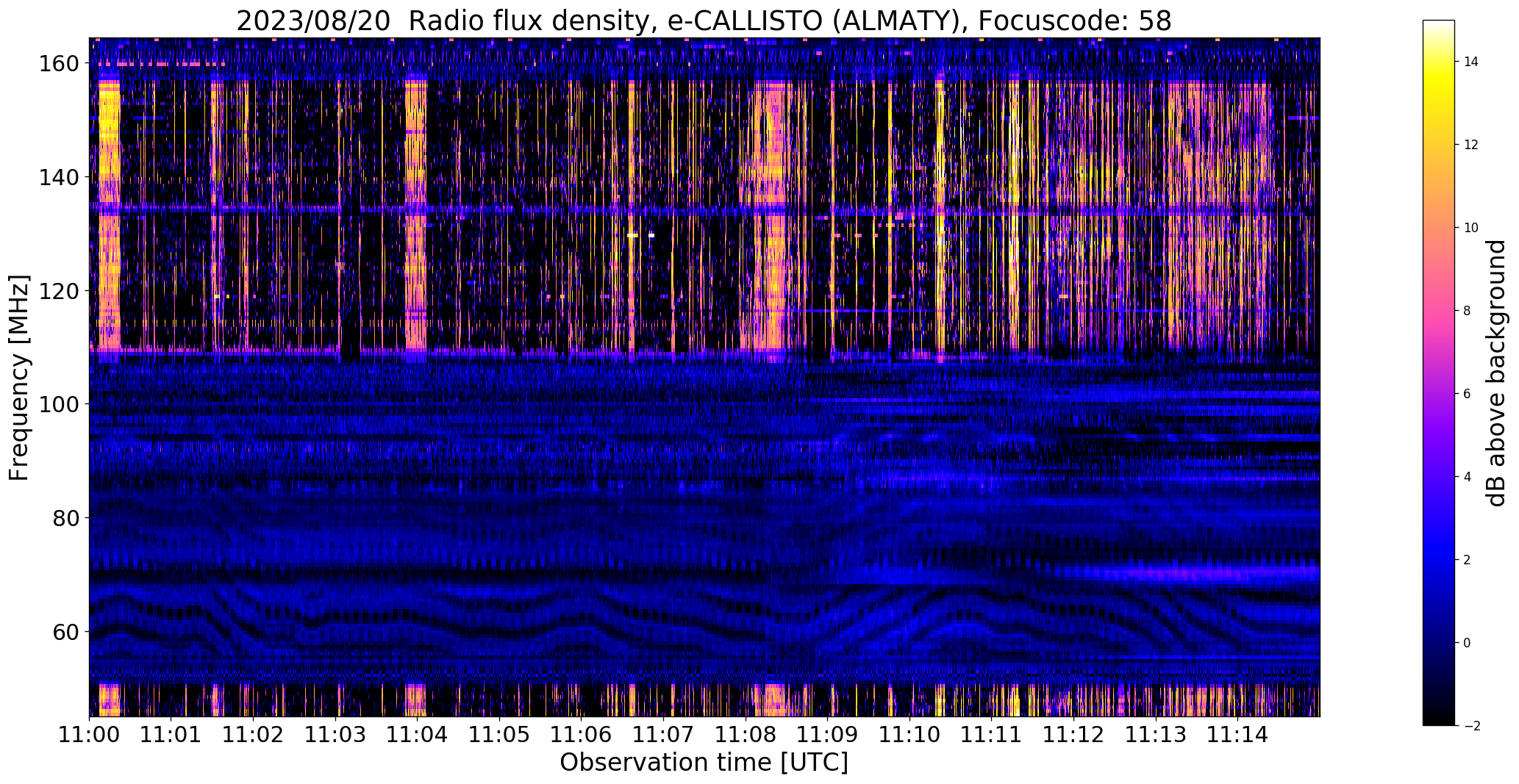Click the 'Frequency [MHz]' y-axis label

[20, 378]
